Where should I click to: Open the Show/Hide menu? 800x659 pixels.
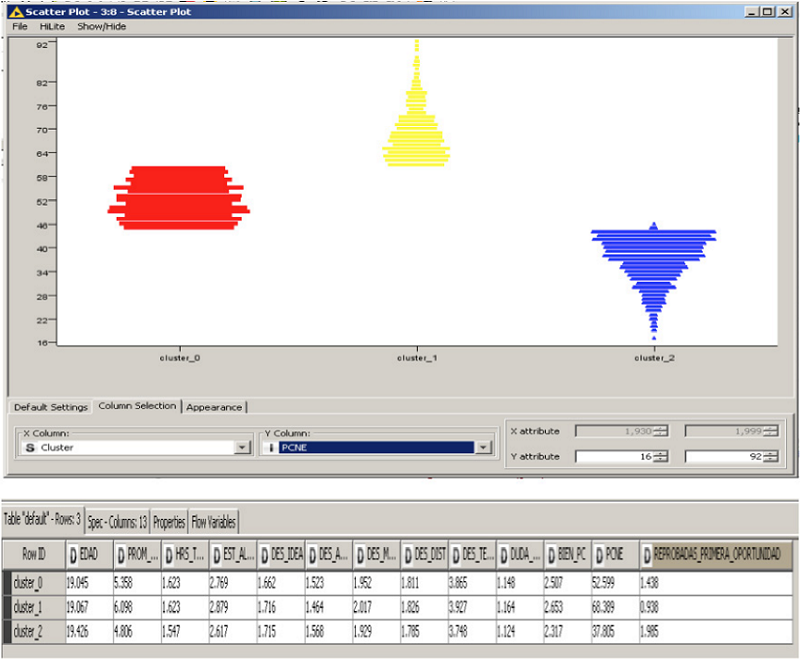click(x=102, y=26)
